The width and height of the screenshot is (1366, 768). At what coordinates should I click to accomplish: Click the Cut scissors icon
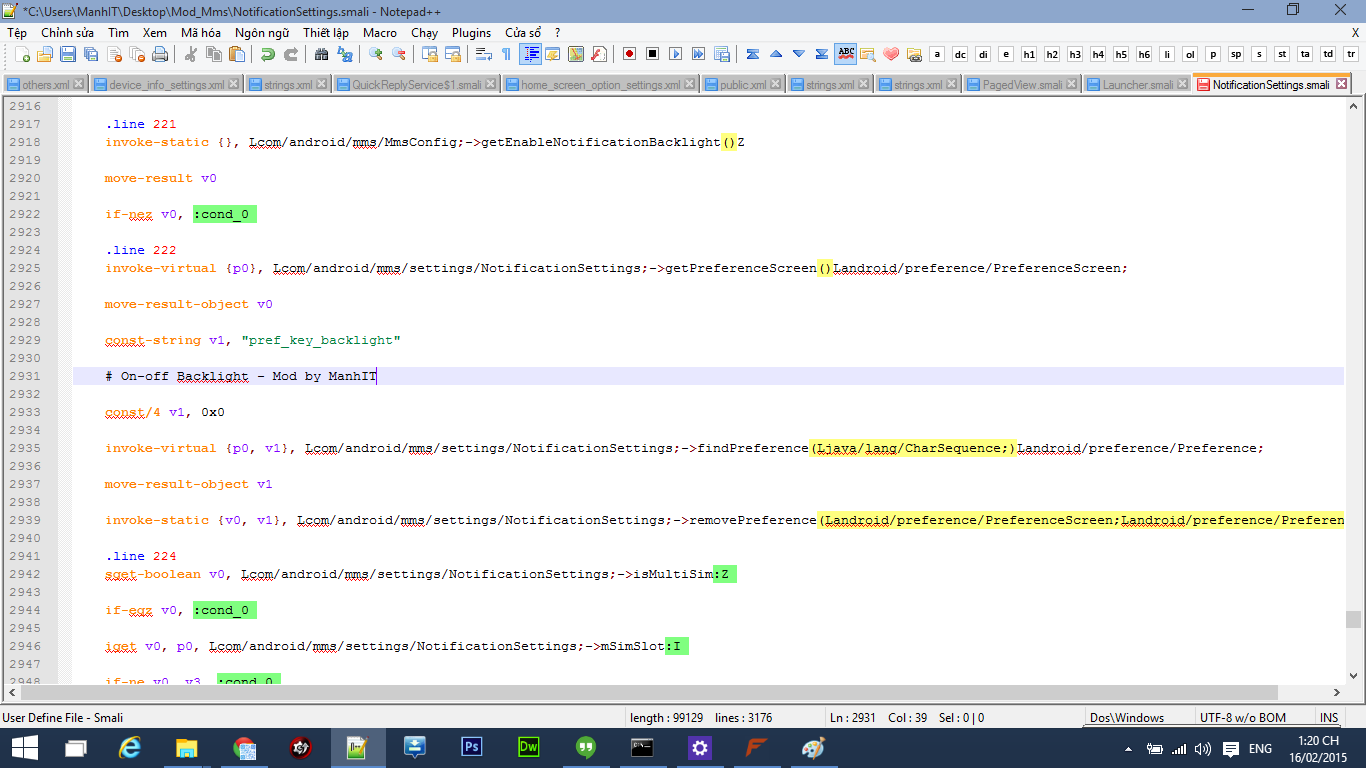tap(192, 54)
